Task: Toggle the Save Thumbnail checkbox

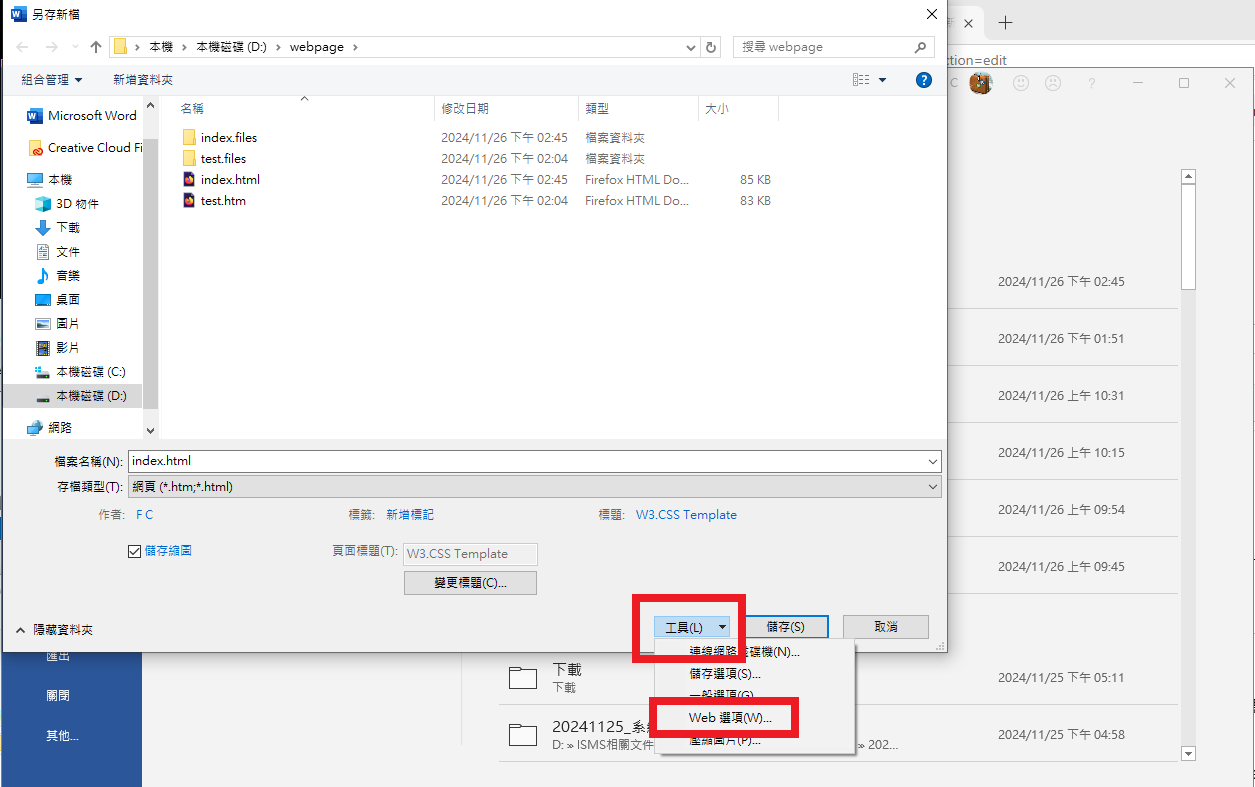Action: point(135,551)
